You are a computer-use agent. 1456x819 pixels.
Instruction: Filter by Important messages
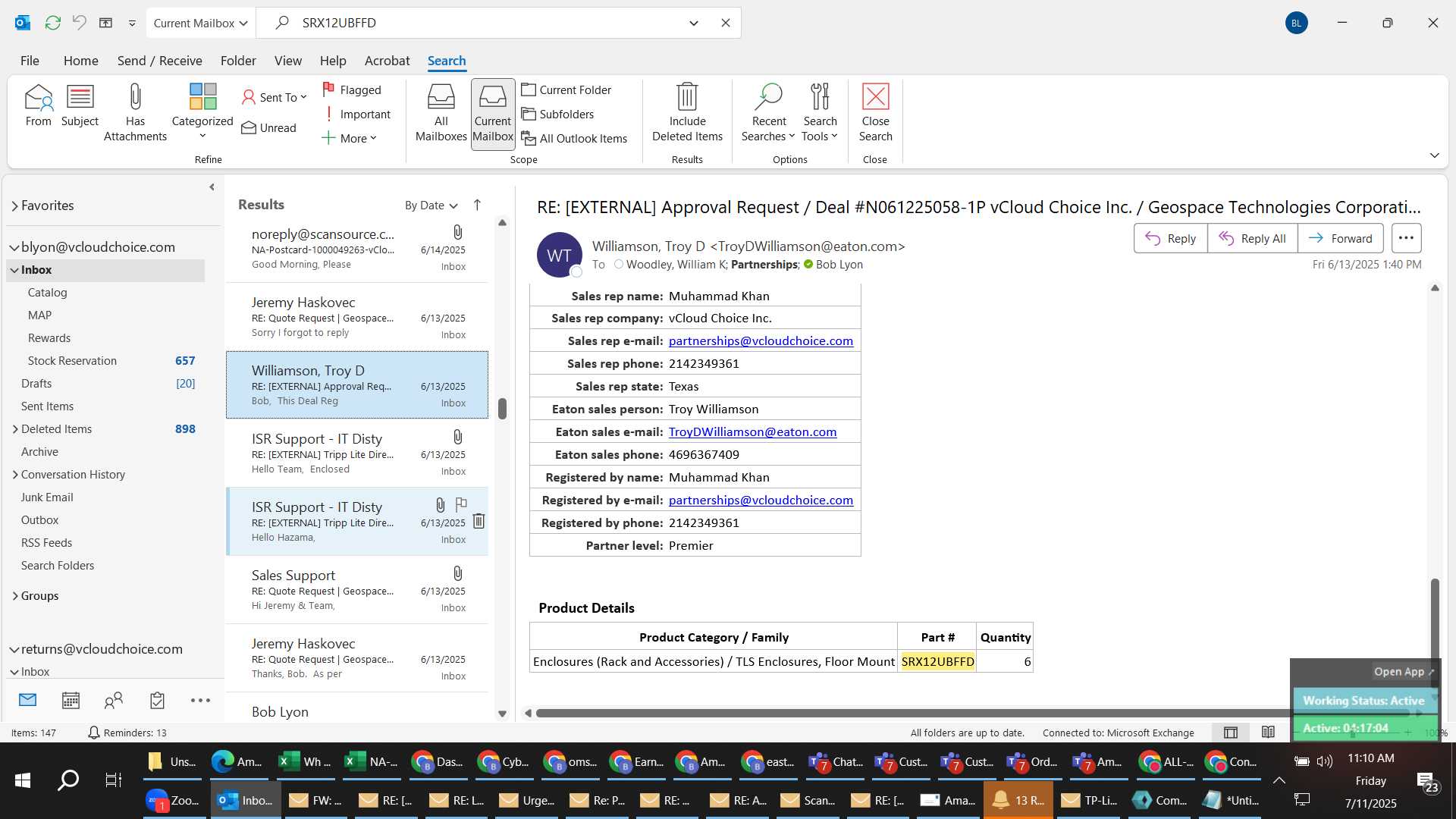coord(357,114)
